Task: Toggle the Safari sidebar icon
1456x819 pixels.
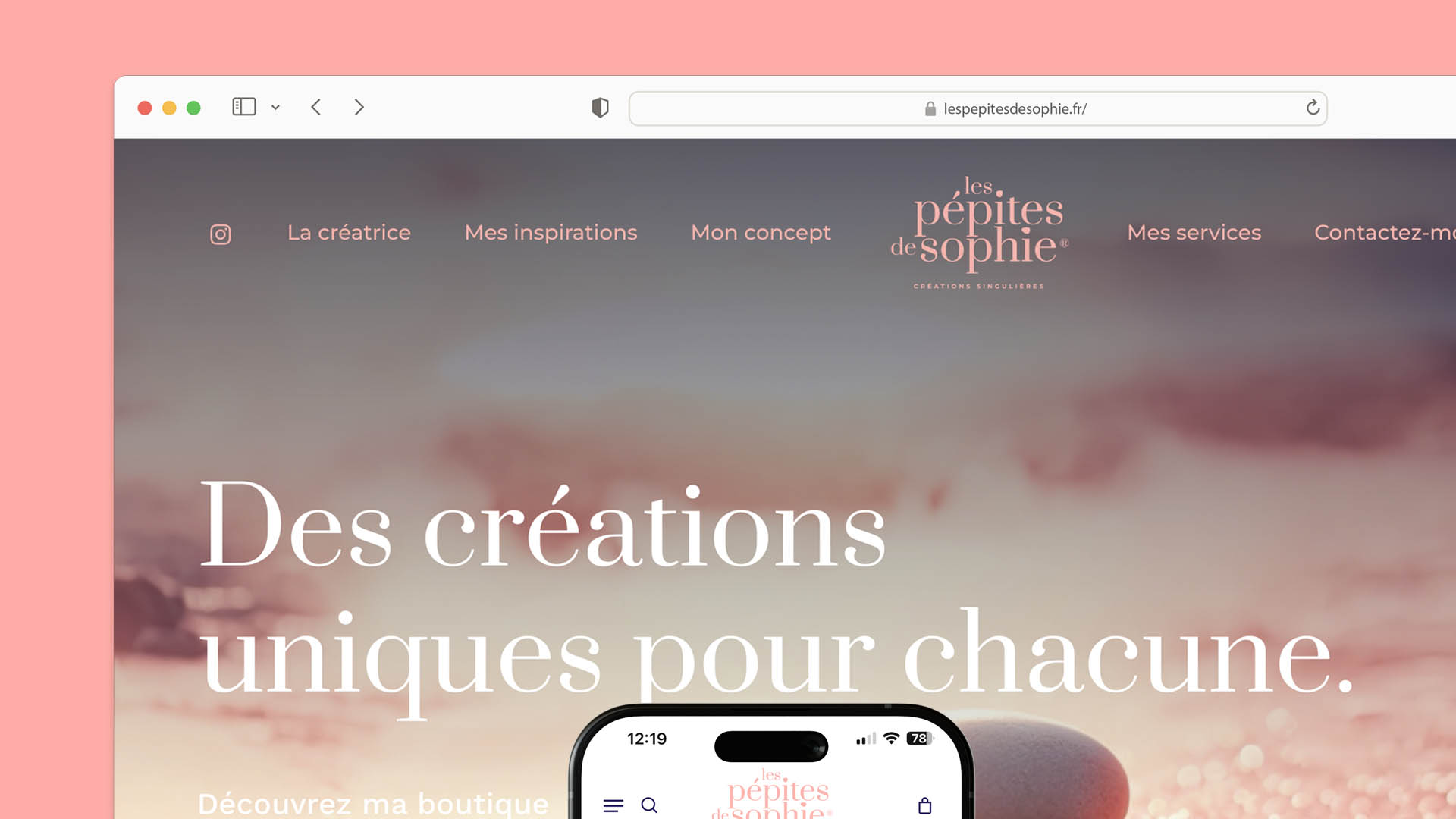Action: [244, 107]
